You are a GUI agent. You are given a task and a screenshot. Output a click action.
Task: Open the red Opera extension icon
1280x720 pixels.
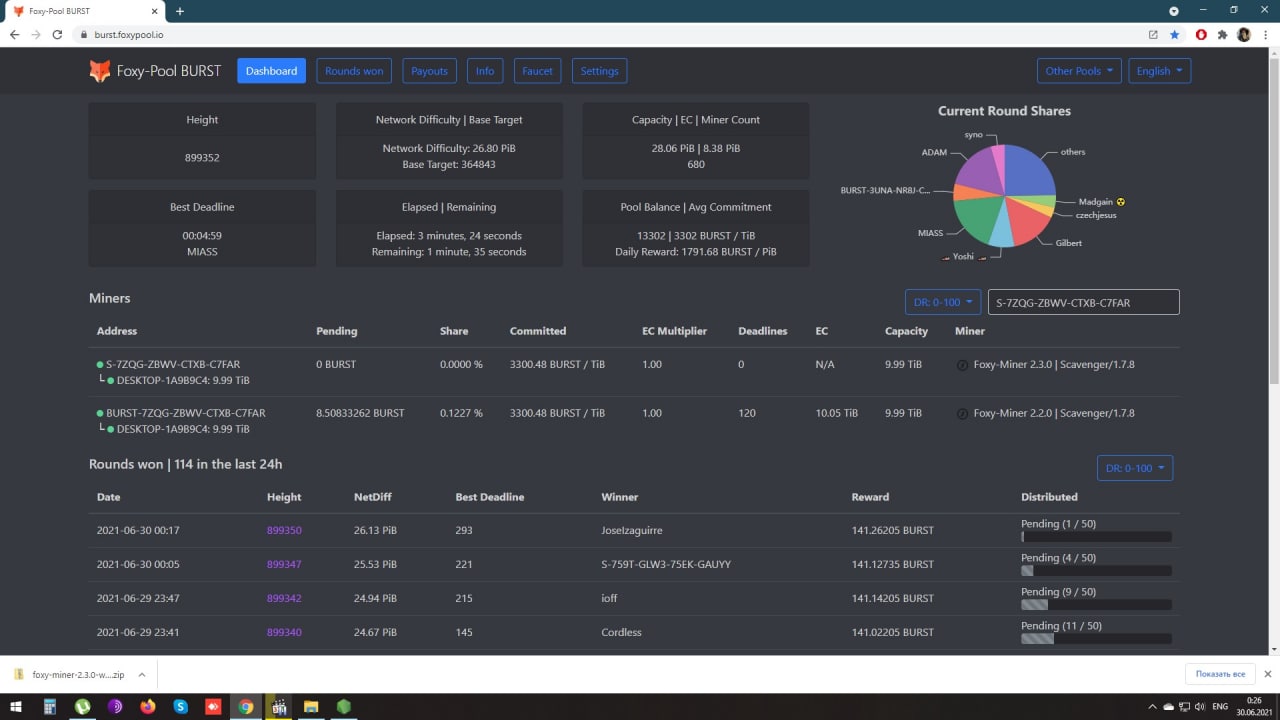pyautogui.click(x=1201, y=34)
